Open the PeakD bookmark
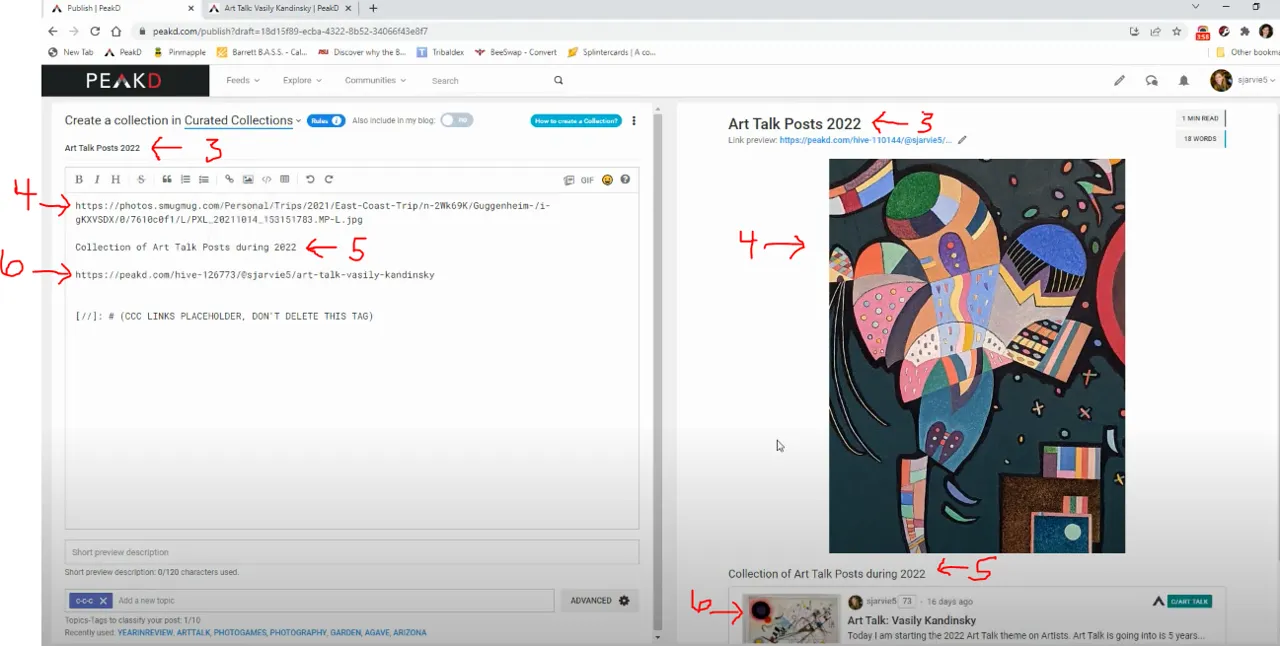This screenshot has height=646, width=1280. 123,52
